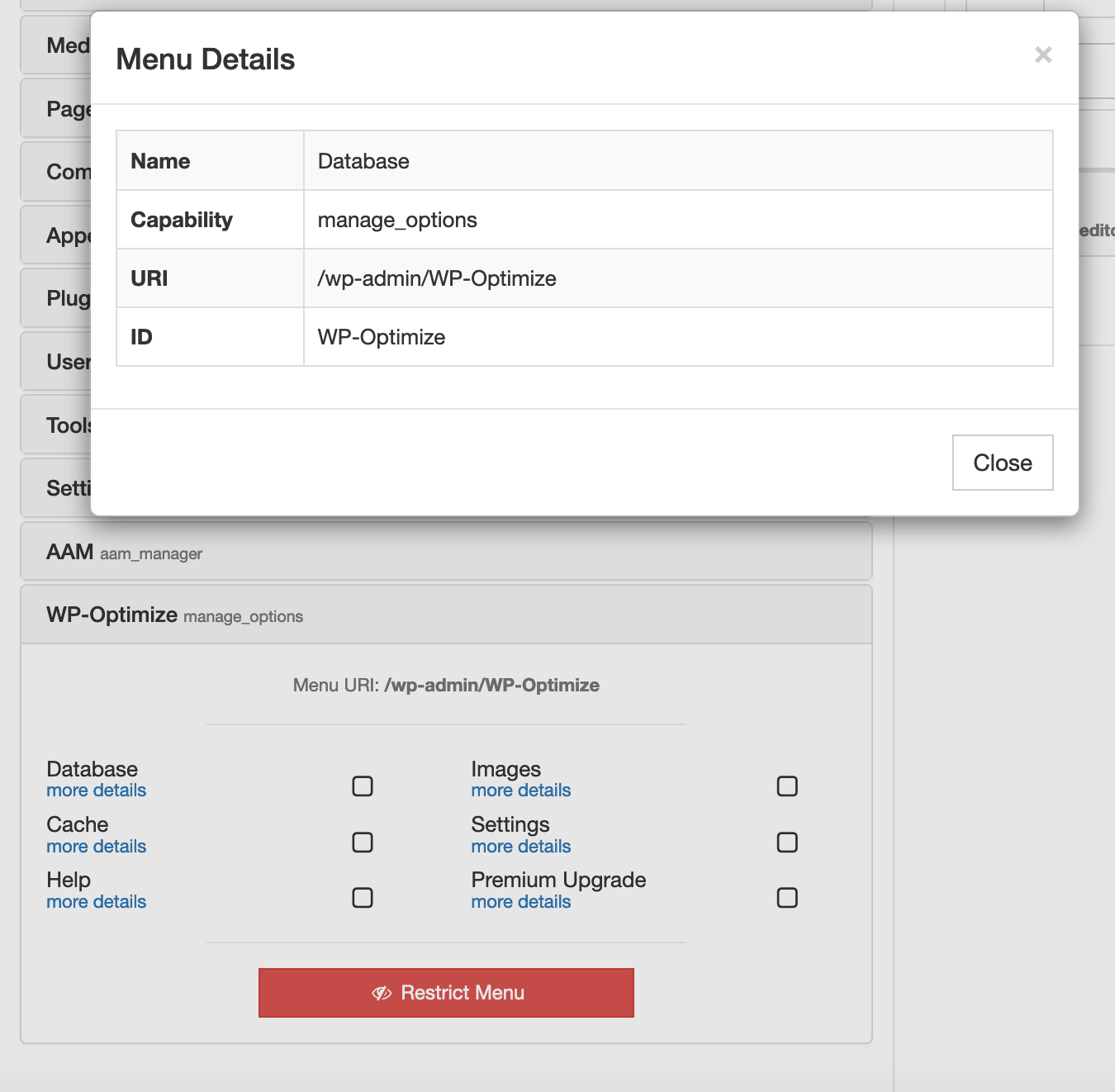This screenshot has height=1092, width=1115.
Task: Open more details for Database
Action: 96,791
